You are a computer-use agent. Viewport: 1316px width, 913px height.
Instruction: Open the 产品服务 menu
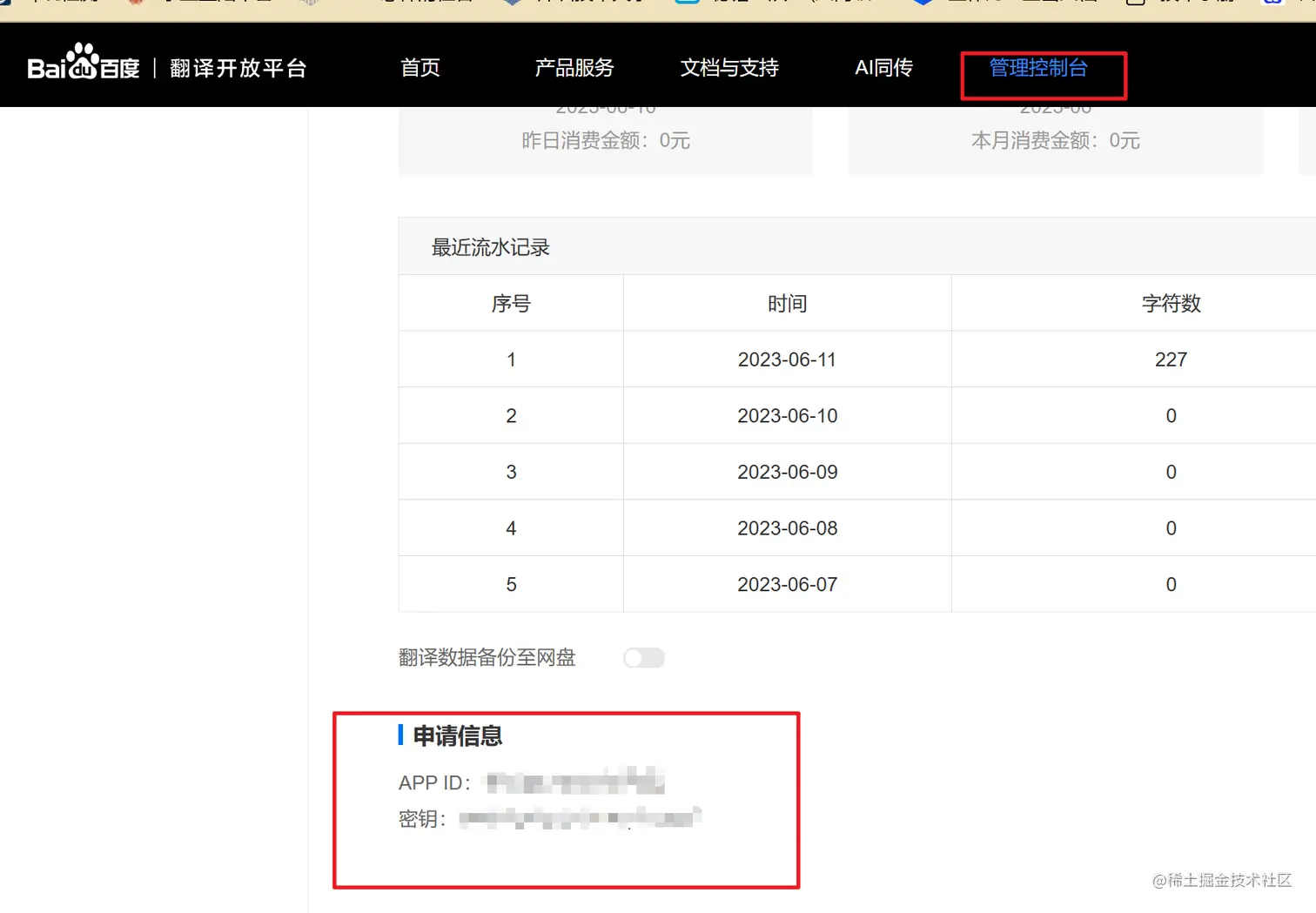pyautogui.click(x=574, y=68)
